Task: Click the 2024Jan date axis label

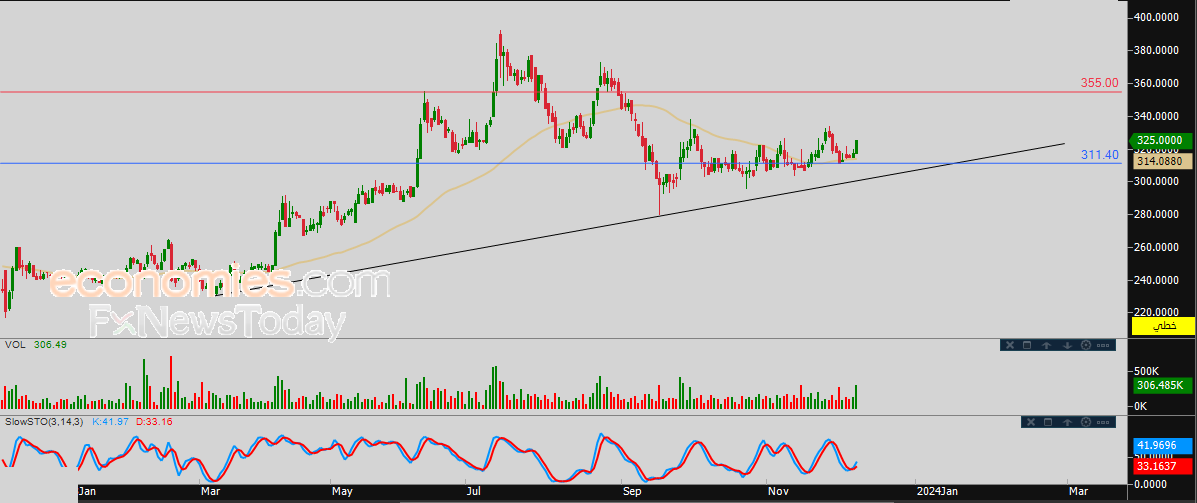Action: point(937,491)
